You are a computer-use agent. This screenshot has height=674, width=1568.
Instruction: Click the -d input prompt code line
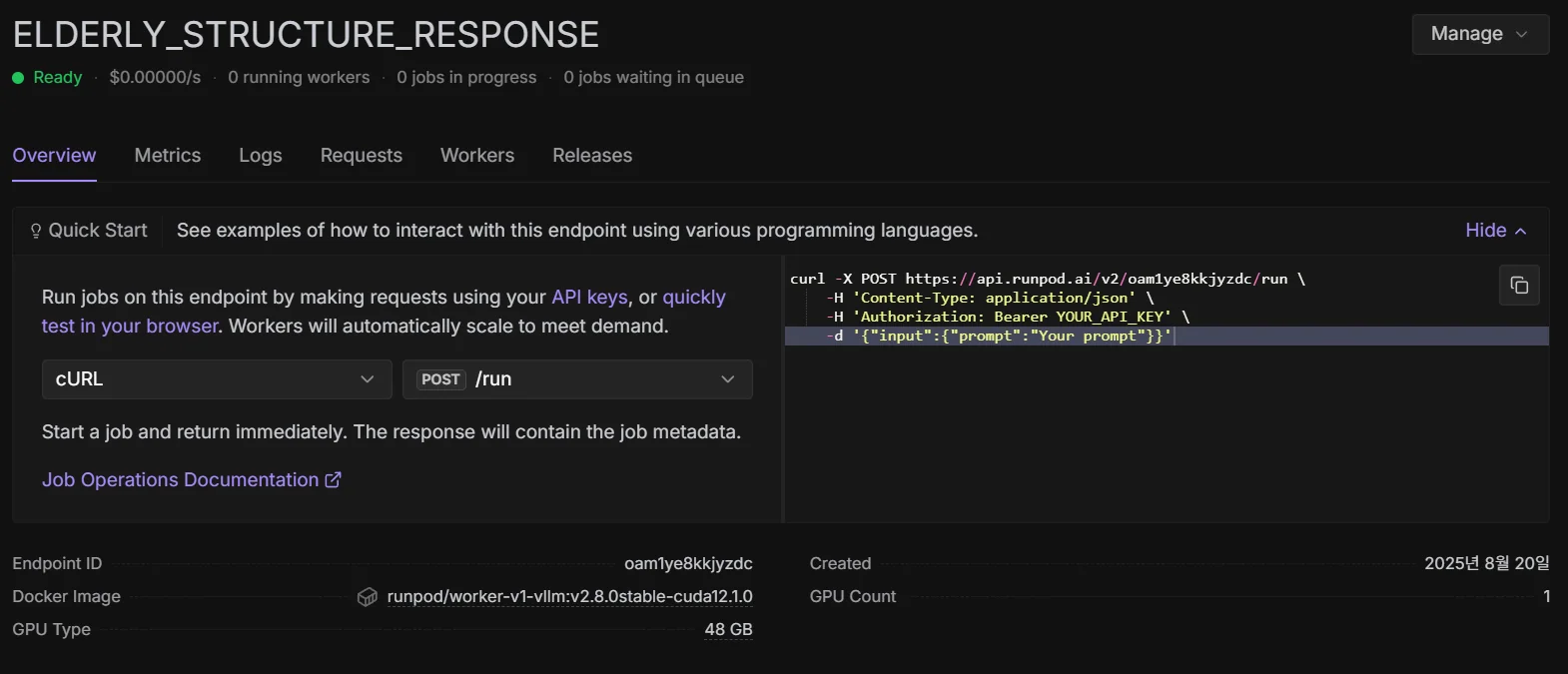pyautogui.click(x=999, y=336)
